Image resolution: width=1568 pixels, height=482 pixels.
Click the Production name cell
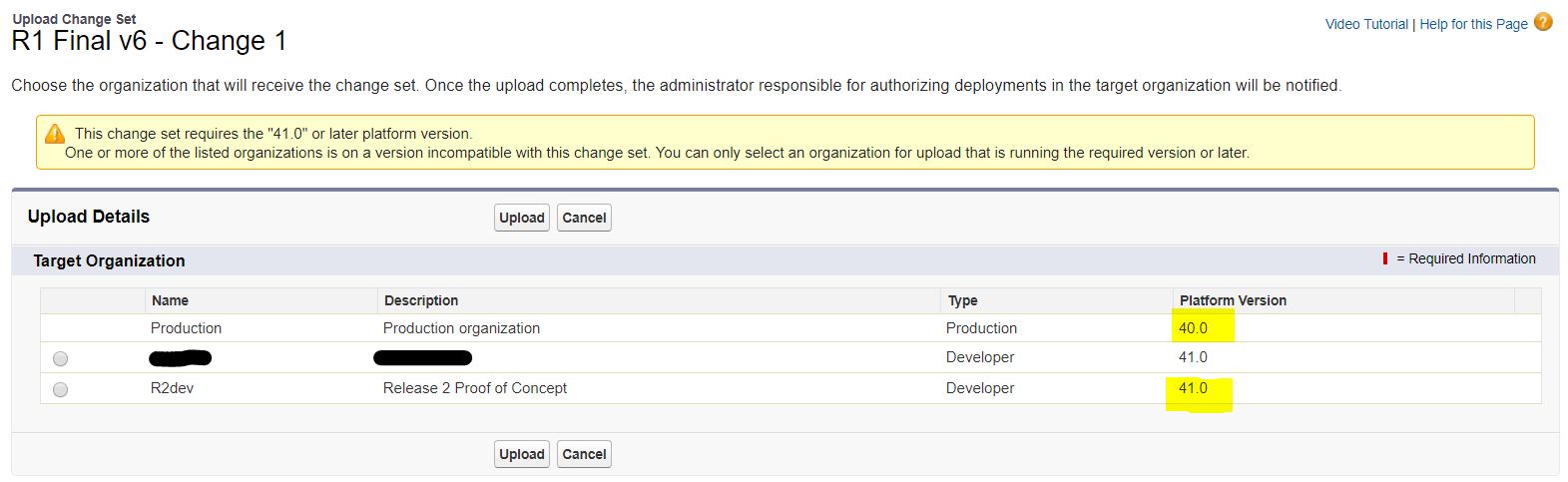click(186, 328)
